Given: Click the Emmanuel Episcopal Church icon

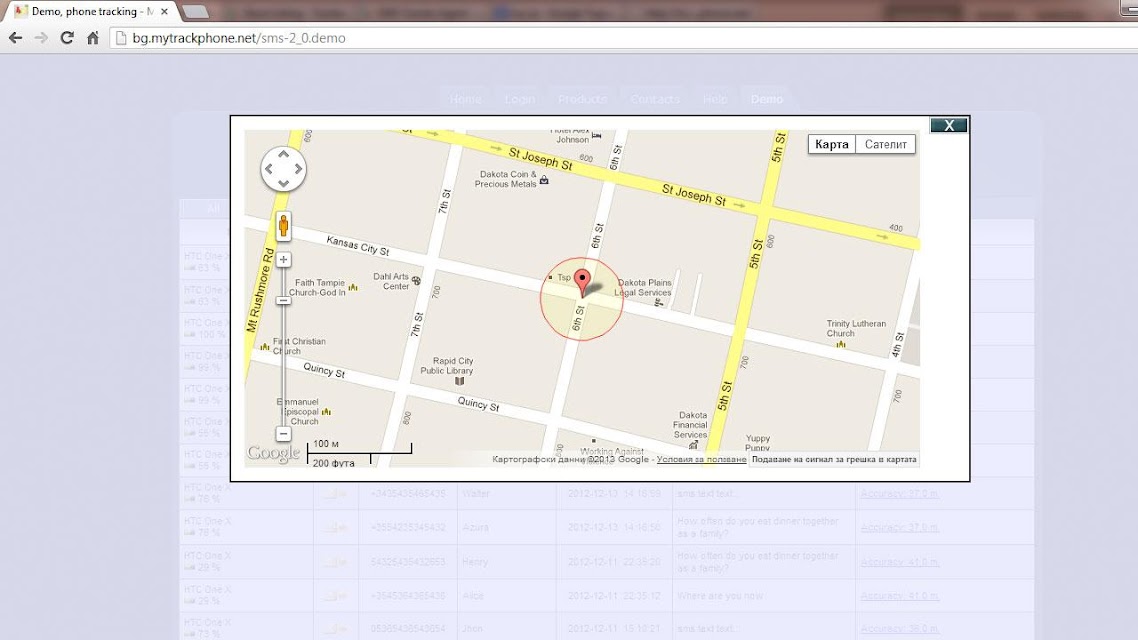Looking at the screenshot, I should coord(327,411).
